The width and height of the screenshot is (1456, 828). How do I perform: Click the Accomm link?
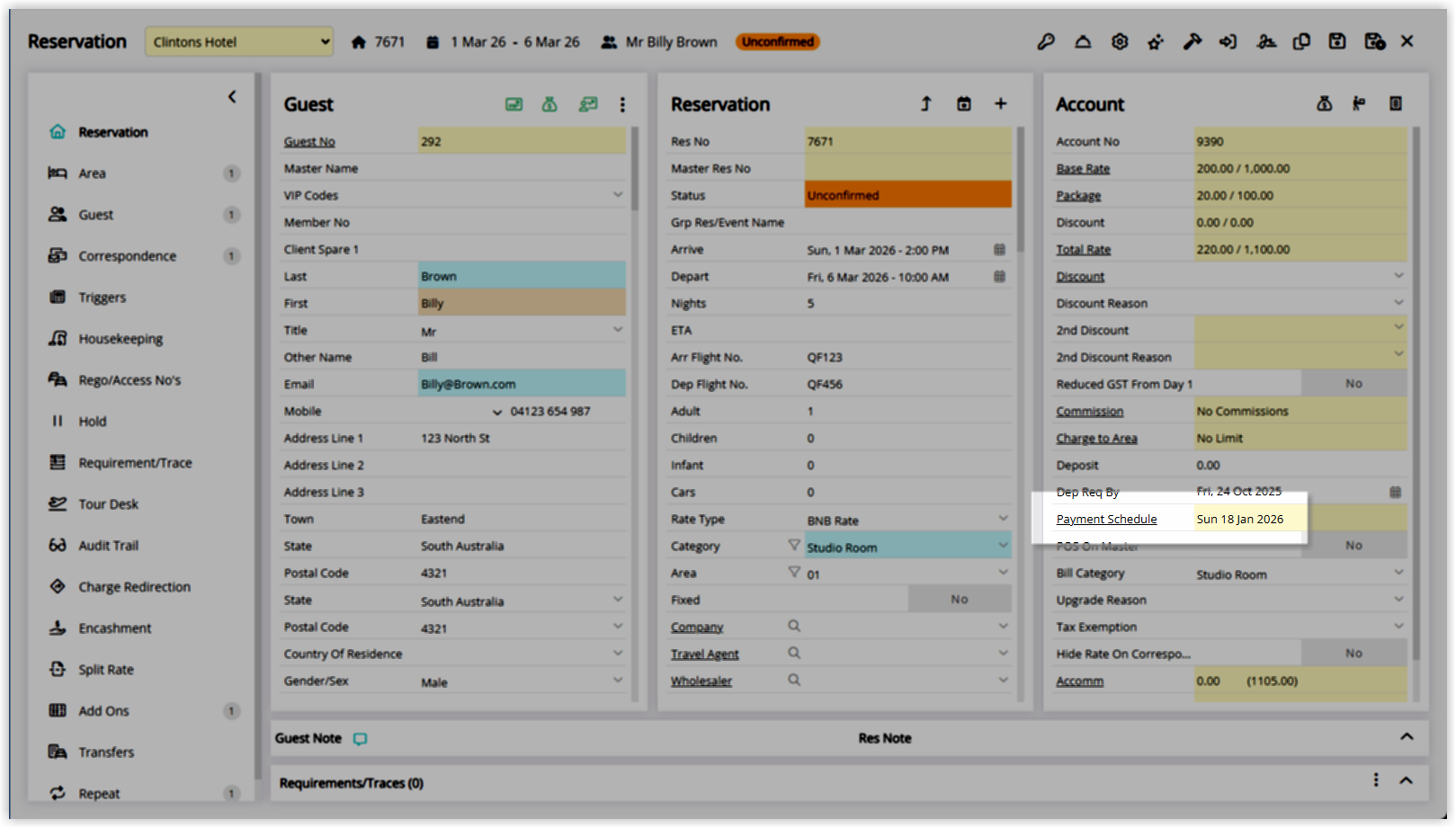pyautogui.click(x=1079, y=681)
